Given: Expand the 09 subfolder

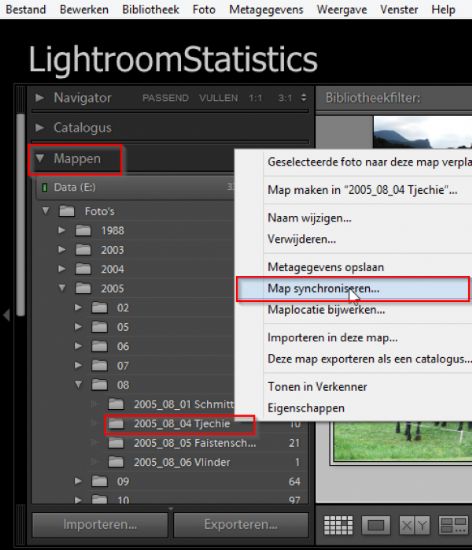Looking at the screenshot, I should (78, 481).
